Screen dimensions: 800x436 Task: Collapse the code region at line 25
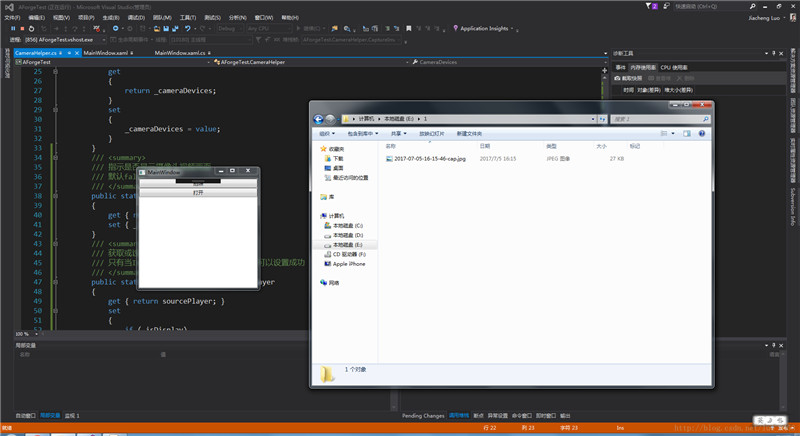56,71
